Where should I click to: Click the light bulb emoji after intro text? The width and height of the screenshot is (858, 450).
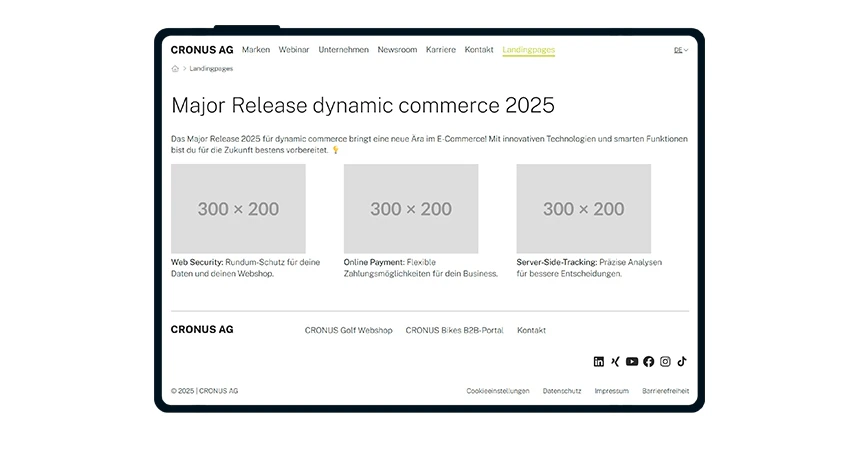pos(335,150)
